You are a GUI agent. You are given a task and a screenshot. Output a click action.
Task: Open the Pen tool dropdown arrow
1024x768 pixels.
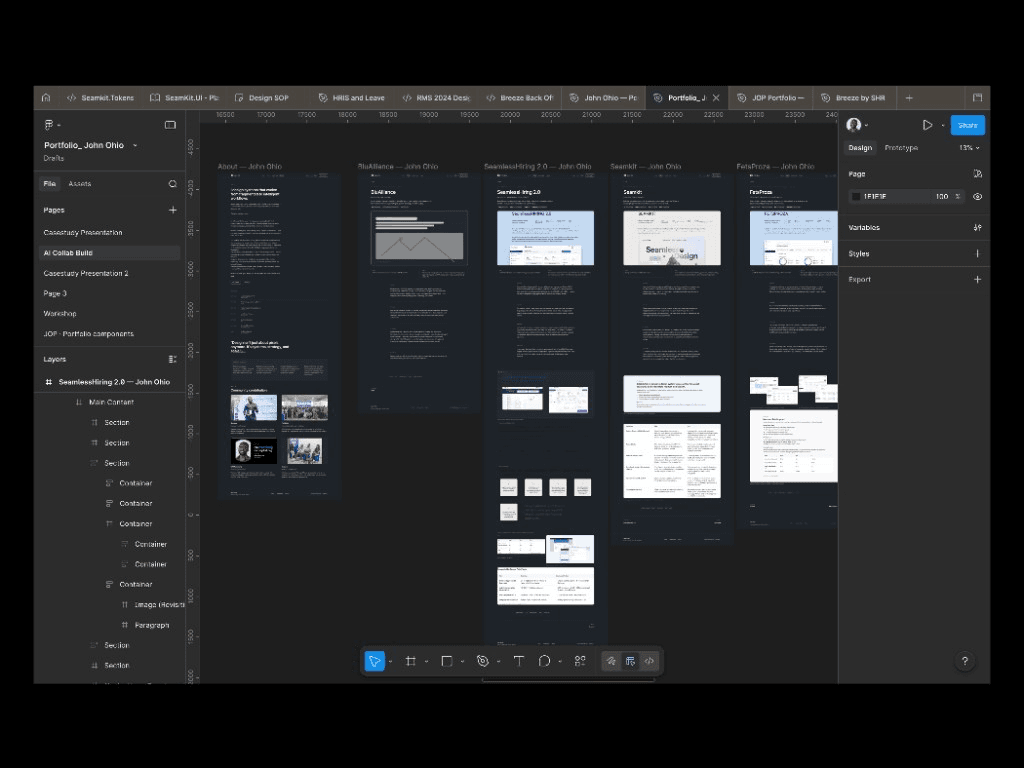click(x=498, y=662)
